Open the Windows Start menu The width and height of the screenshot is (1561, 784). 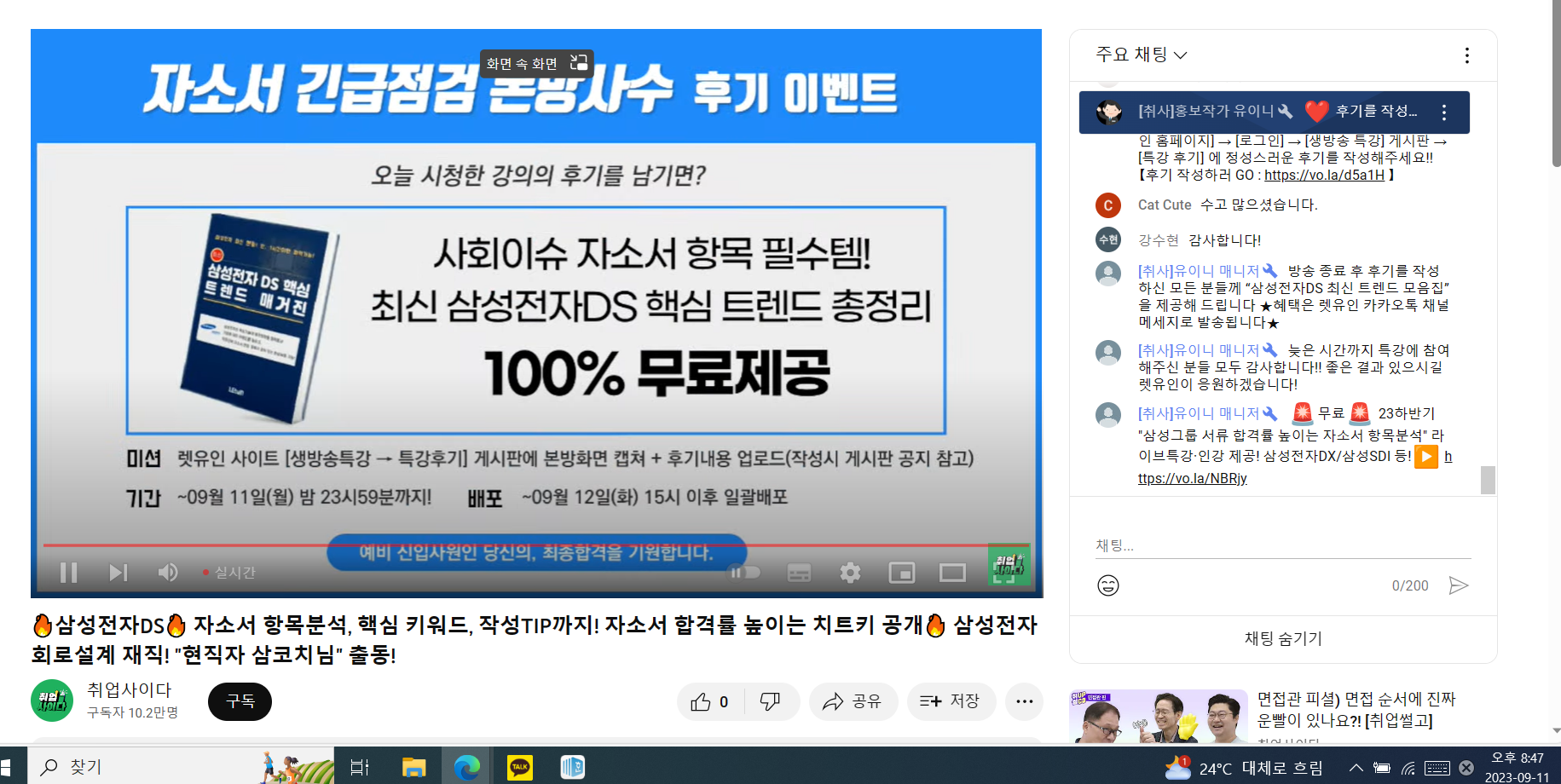[5, 766]
